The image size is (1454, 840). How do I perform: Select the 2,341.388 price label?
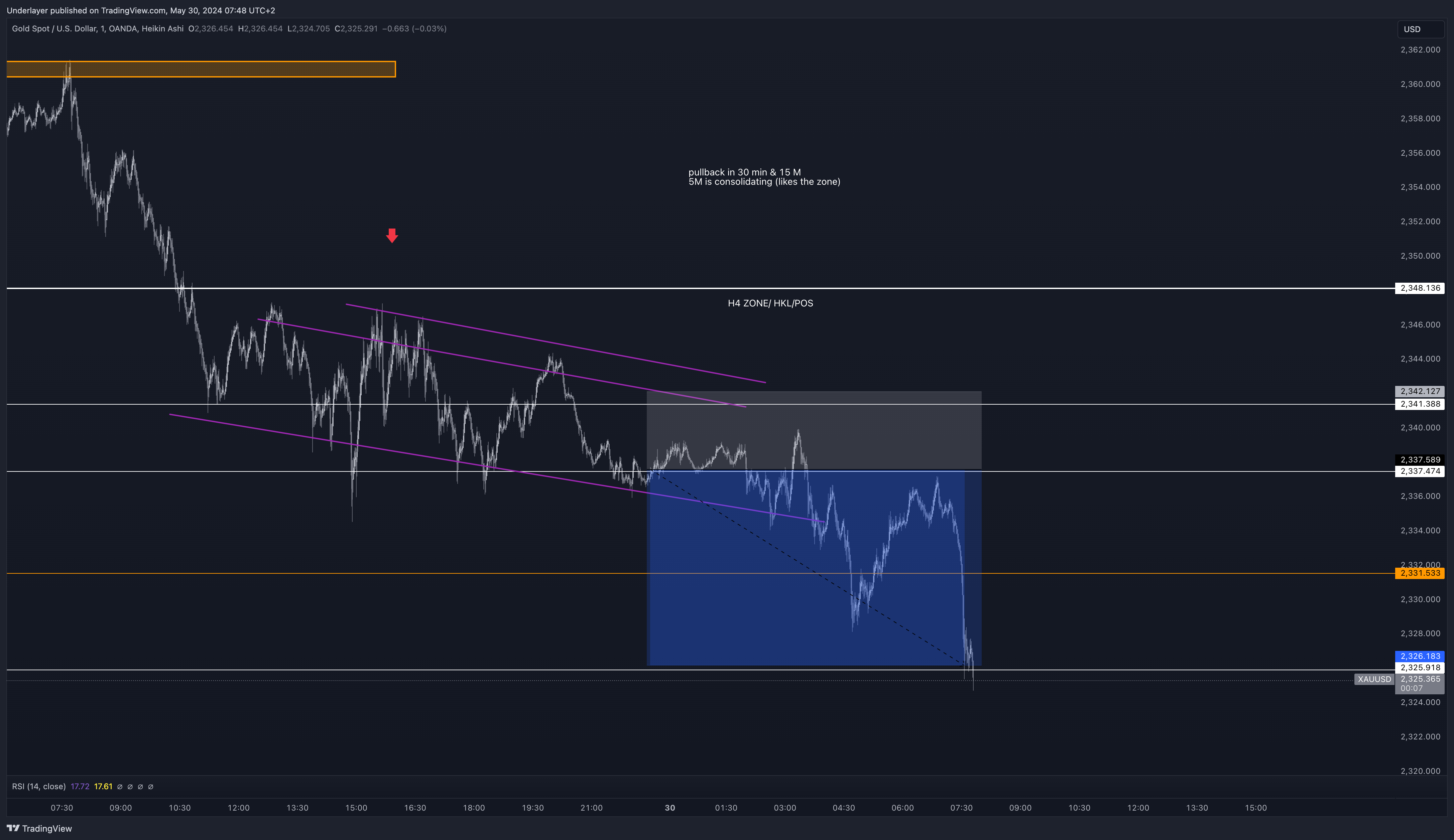[x=1420, y=404]
